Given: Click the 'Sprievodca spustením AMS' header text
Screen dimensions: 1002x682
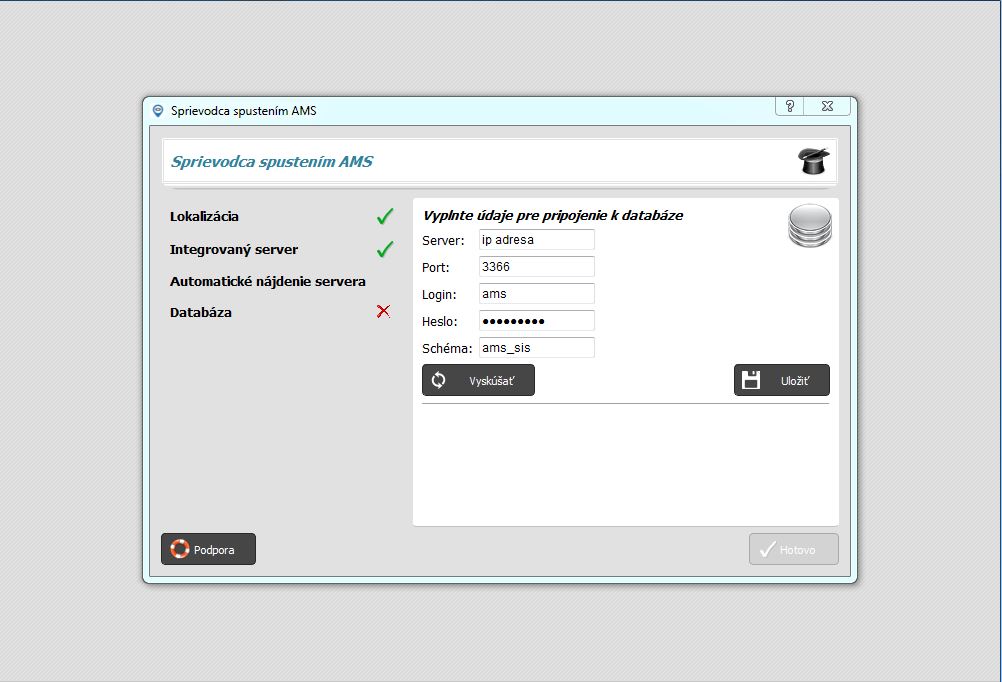Looking at the screenshot, I should [272, 162].
